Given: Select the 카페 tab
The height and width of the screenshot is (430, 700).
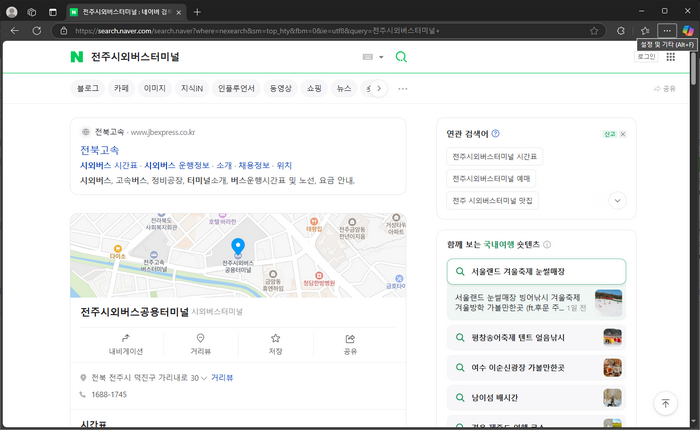Looking at the screenshot, I should click(x=121, y=88).
